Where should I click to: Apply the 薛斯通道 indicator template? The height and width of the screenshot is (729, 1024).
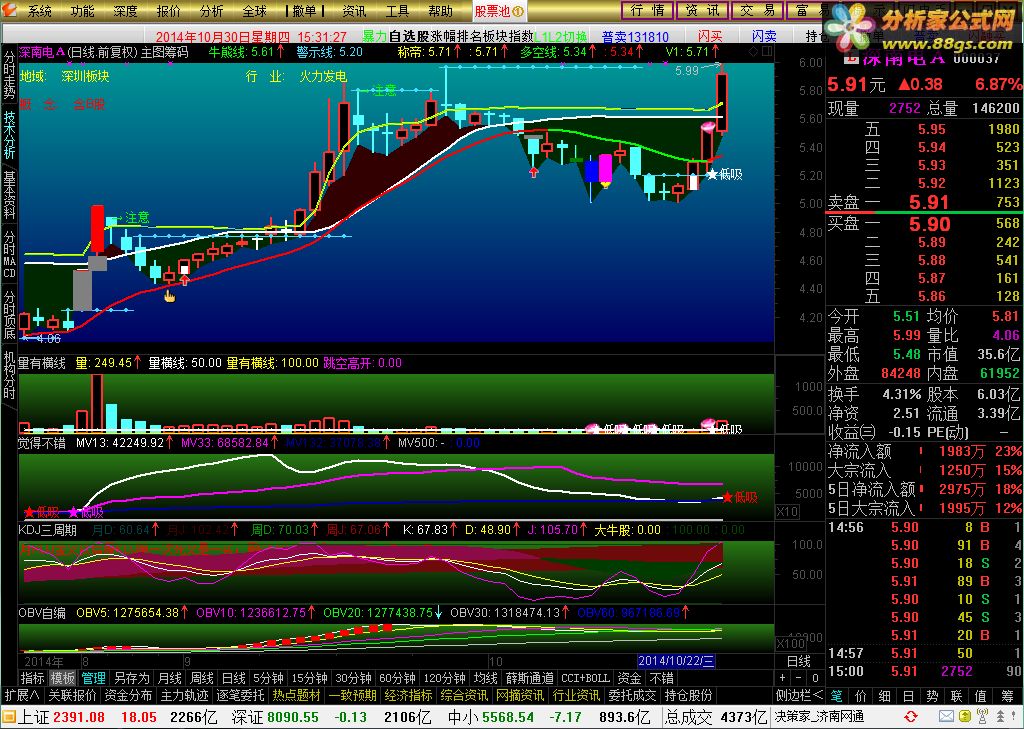[530, 679]
